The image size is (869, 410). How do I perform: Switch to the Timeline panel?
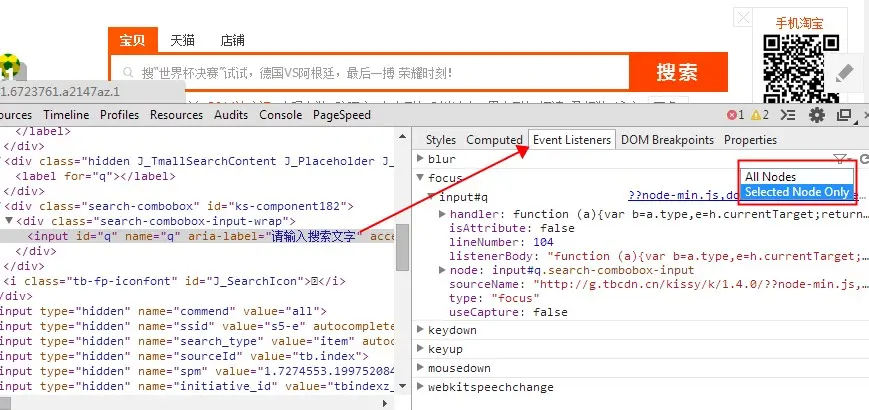(x=66, y=115)
